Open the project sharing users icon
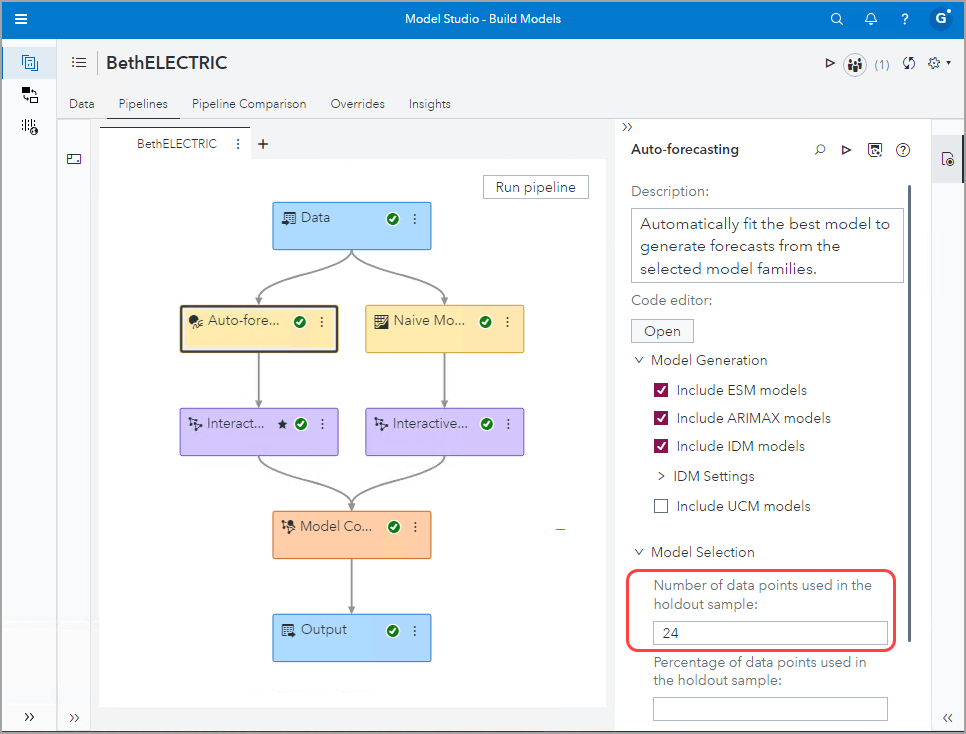This screenshot has height=734, width=966. [x=854, y=63]
